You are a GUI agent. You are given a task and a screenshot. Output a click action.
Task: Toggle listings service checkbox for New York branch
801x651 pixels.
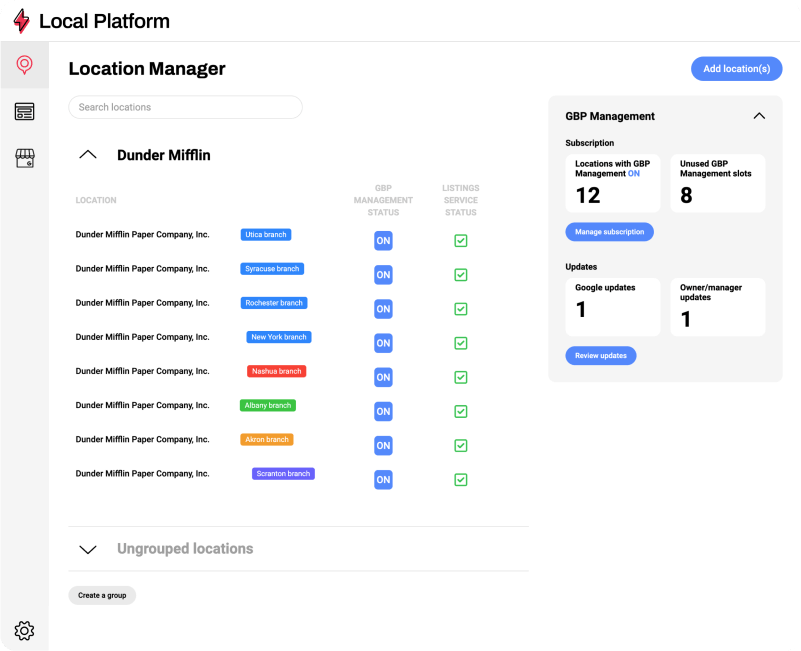pos(461,343)
